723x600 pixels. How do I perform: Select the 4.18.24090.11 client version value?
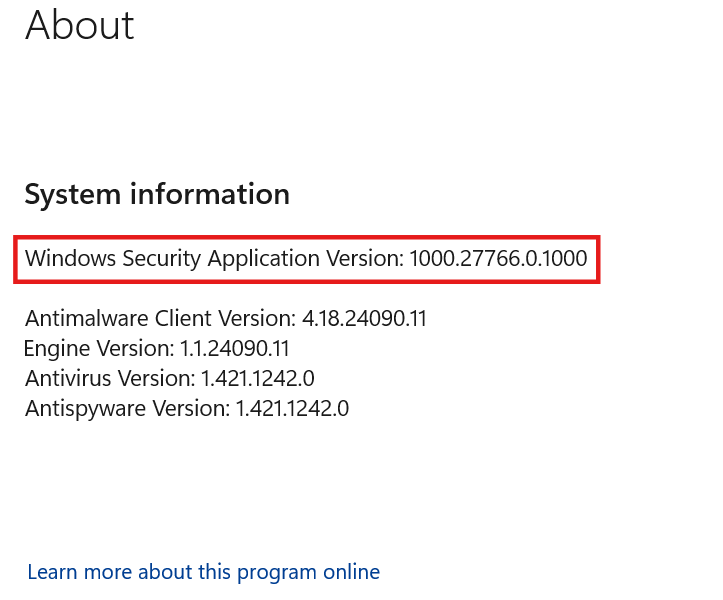click(364, 318)
